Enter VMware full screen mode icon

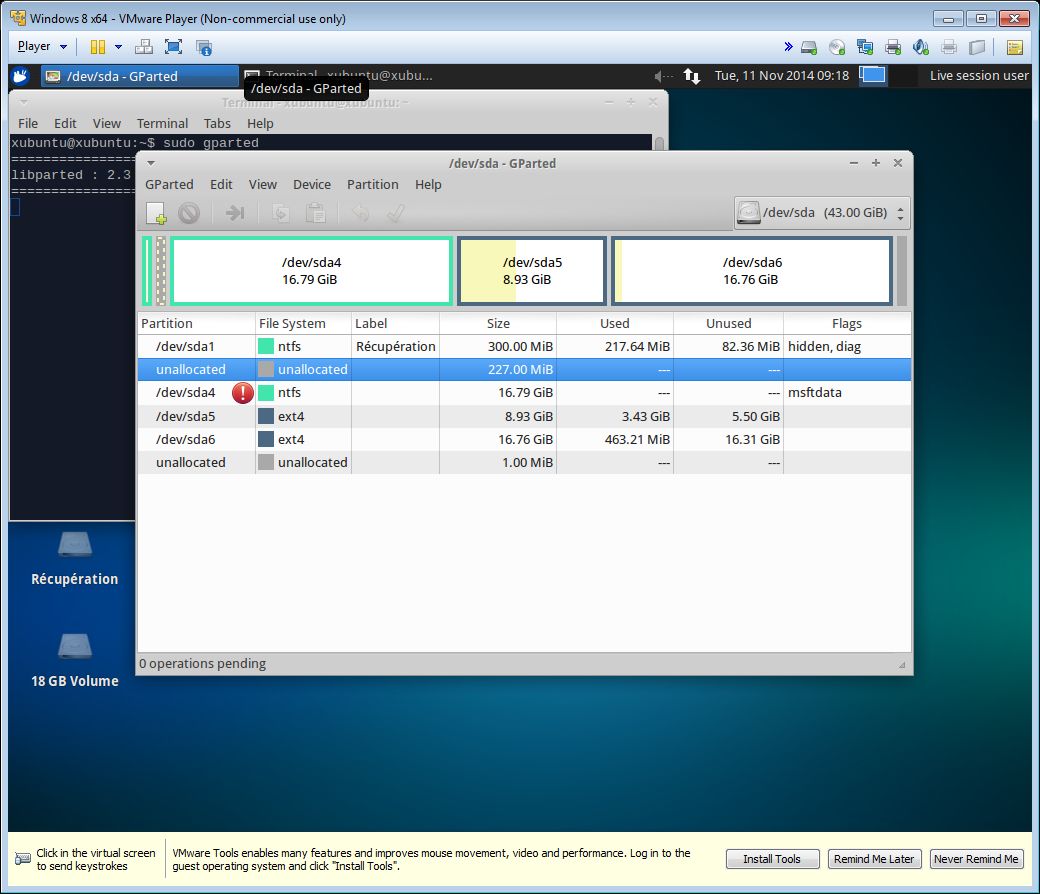[x=174, y=46]
